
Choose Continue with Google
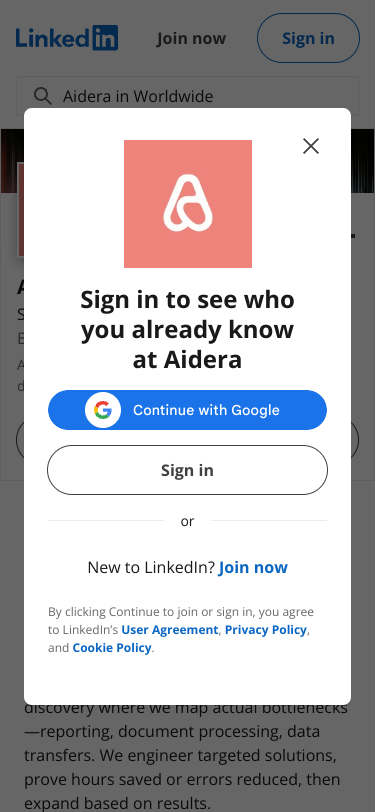pyautogui.click(x=188, y=410)
